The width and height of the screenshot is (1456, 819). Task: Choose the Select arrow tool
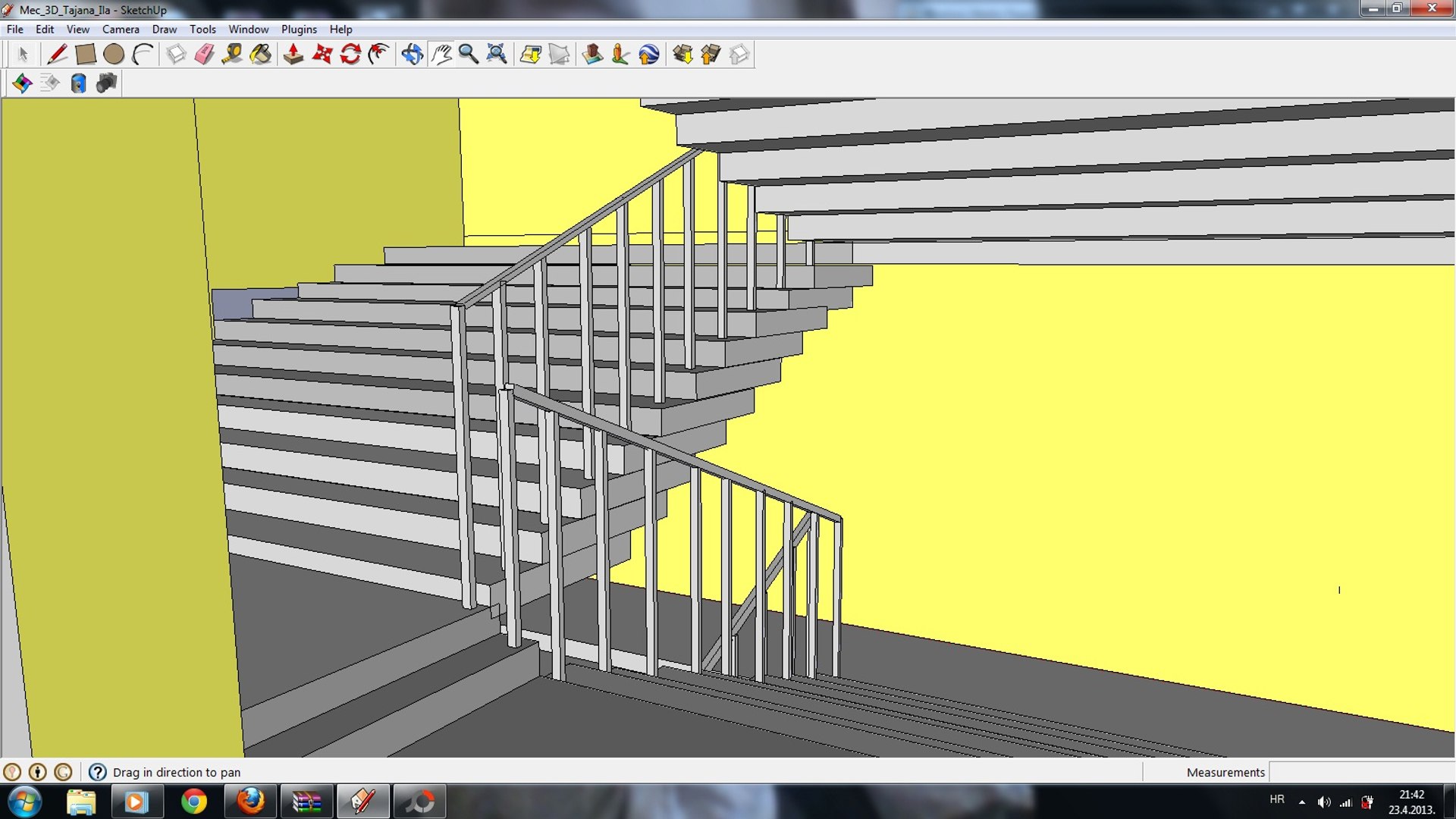point(23,55)
